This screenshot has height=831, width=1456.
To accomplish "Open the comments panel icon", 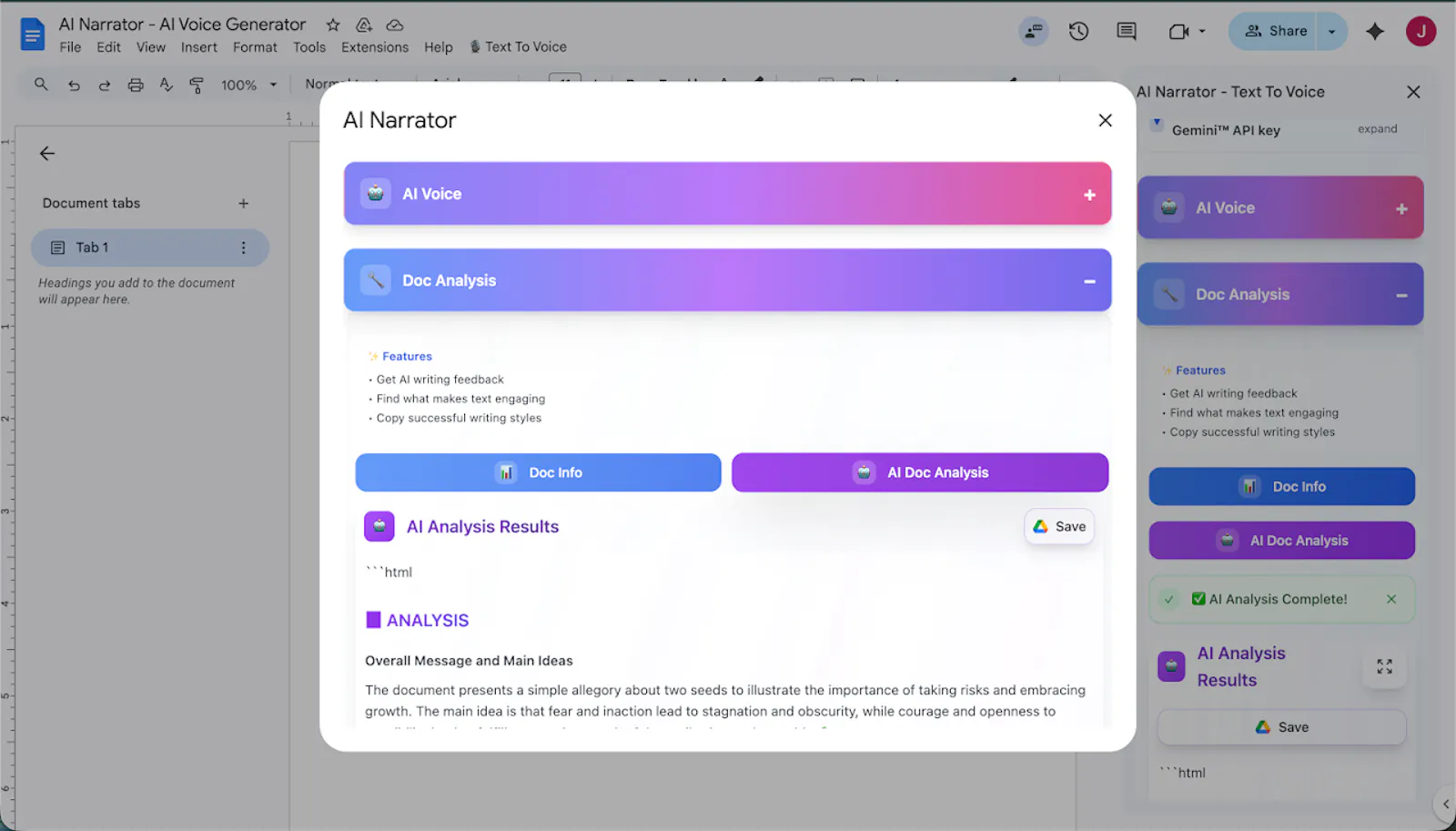I will (1127, 31).
